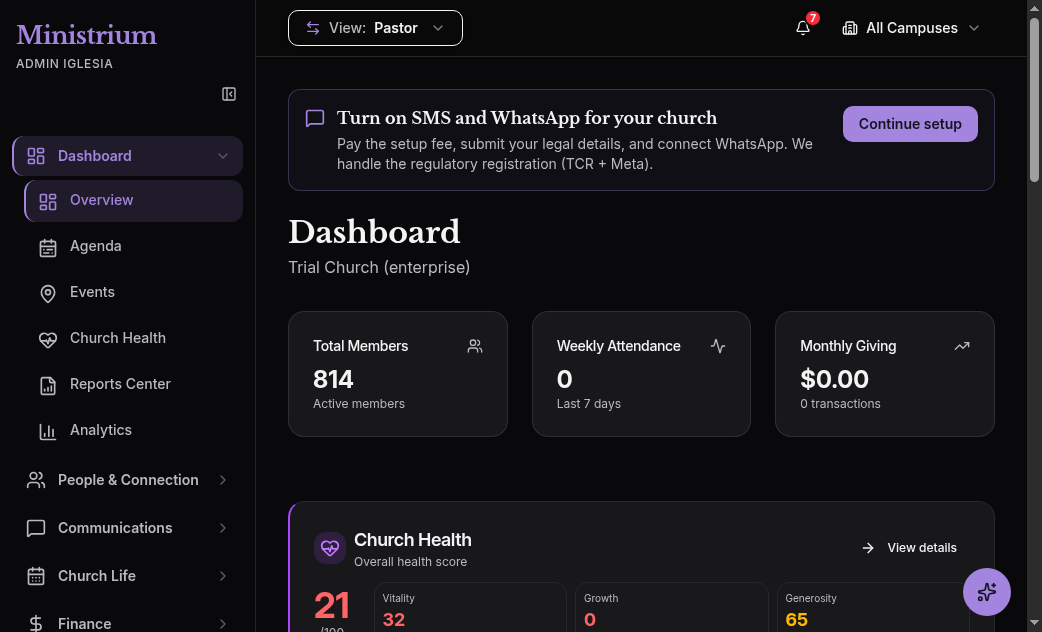1042x632 pixels.
Task: Click the 'Overall health score' text
Action: pos(411,562)
